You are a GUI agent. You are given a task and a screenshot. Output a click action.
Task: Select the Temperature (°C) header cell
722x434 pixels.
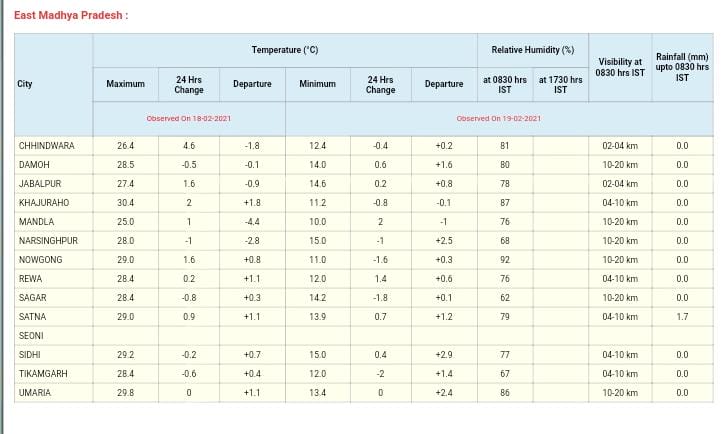pos(285,50)
